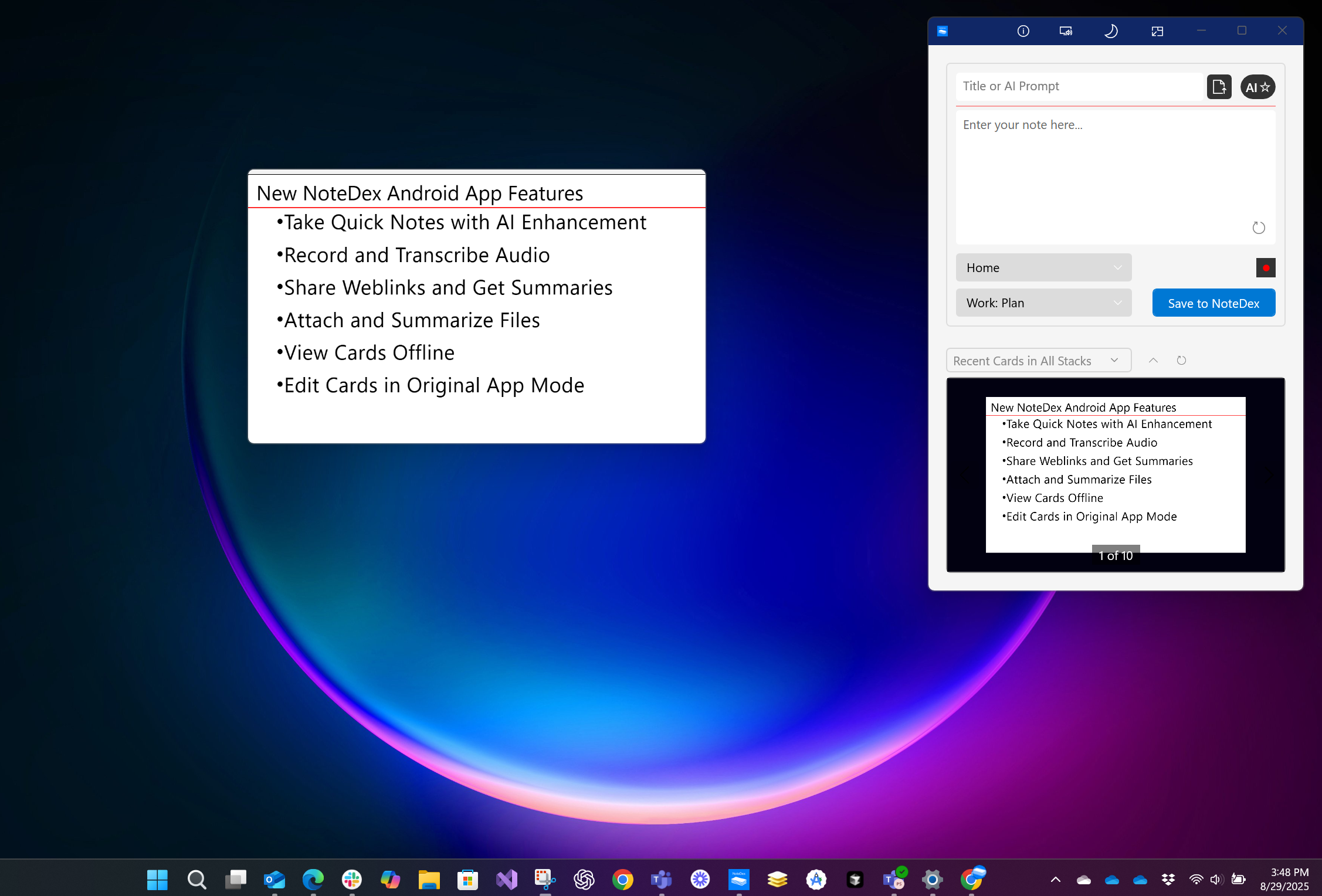Open the info icon in NoteDex title bar
Screen dimensions: 1322x896
1023,31
